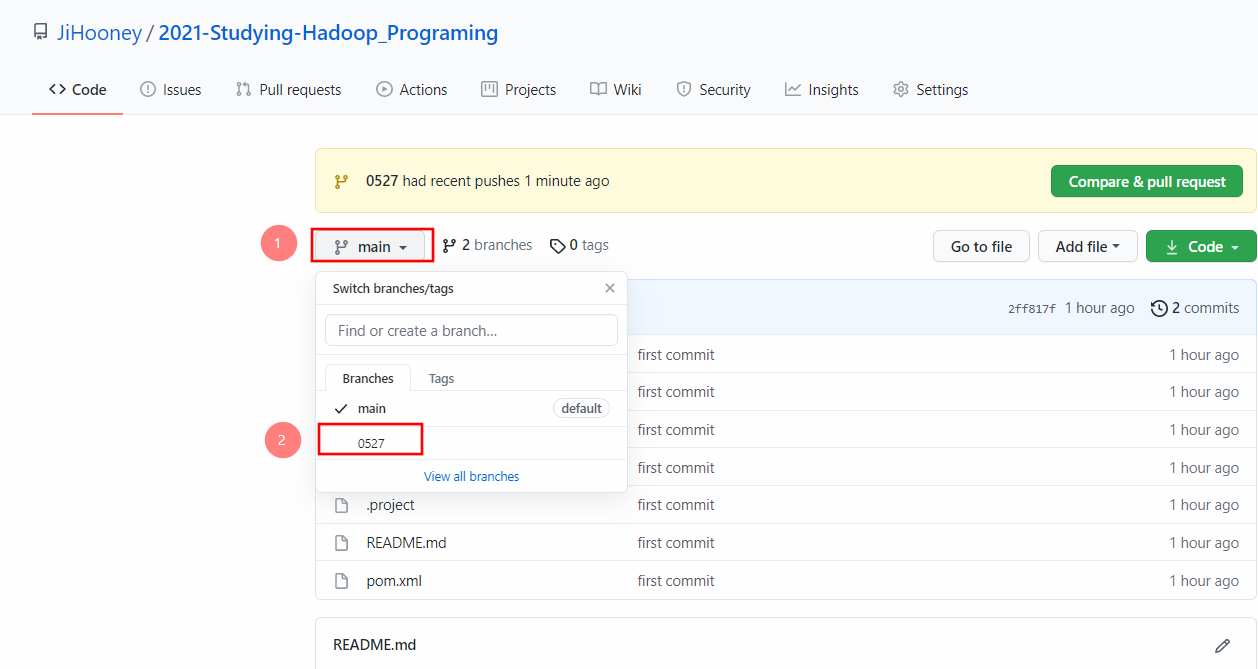
Task: Click the repository icon beside JiHooney
Action: point(40,32)
